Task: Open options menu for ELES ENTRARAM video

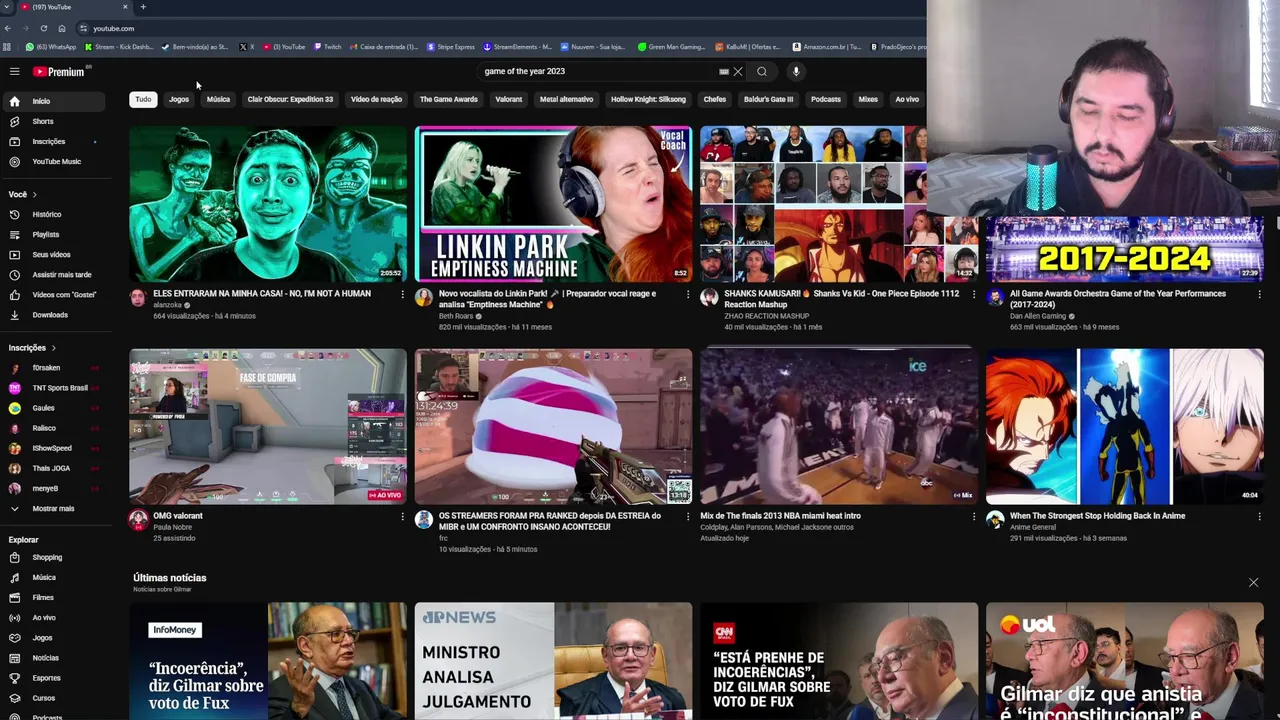Action: click(403, 295)
